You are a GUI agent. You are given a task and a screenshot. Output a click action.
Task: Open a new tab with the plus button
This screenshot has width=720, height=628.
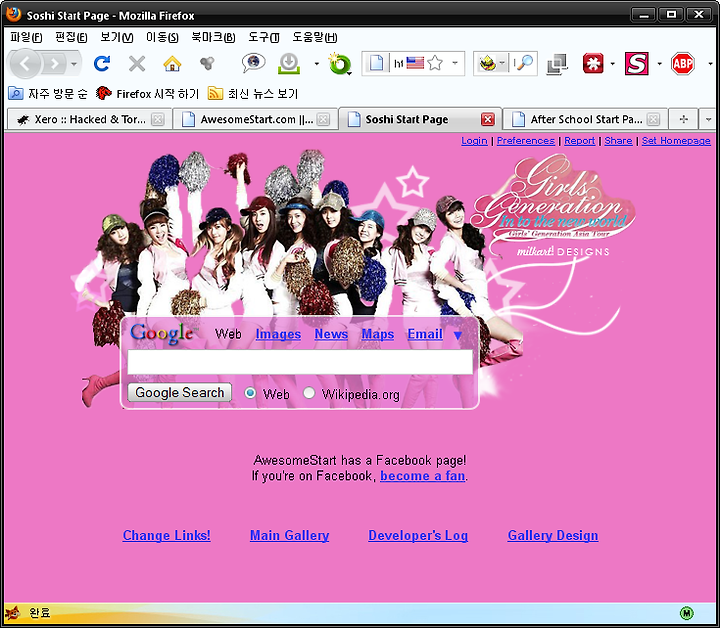pyautogui.click(x=683, y=119)
